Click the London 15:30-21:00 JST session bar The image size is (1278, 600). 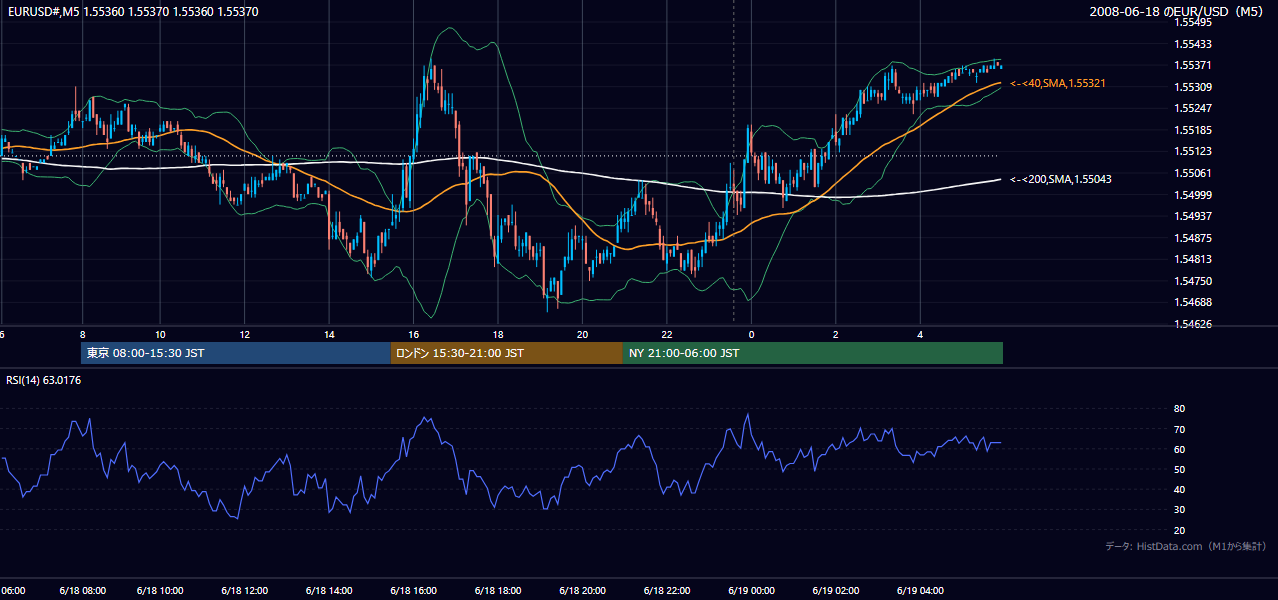click(x=507, y=353)
